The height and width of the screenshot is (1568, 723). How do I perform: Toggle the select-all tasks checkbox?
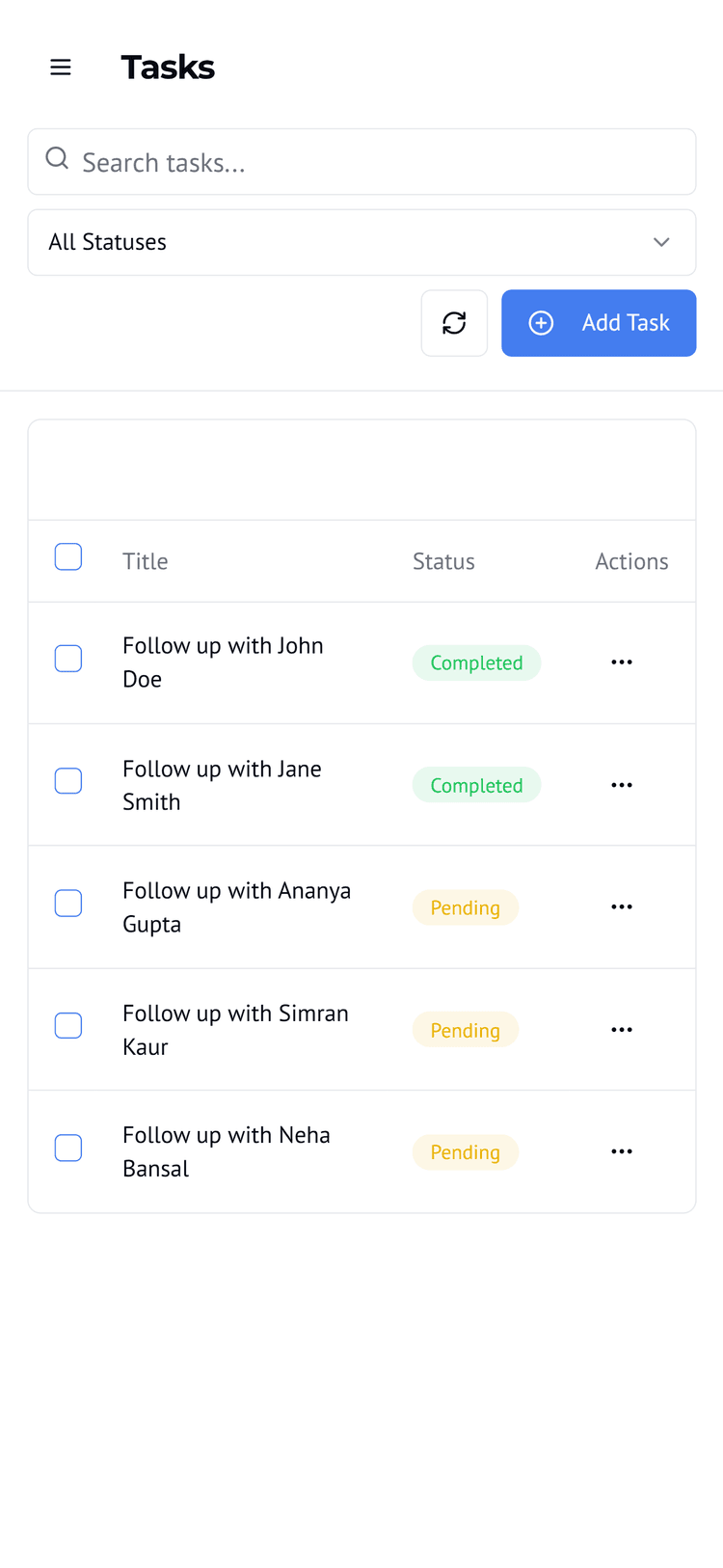pyautogui.click(x=68, y=556)
